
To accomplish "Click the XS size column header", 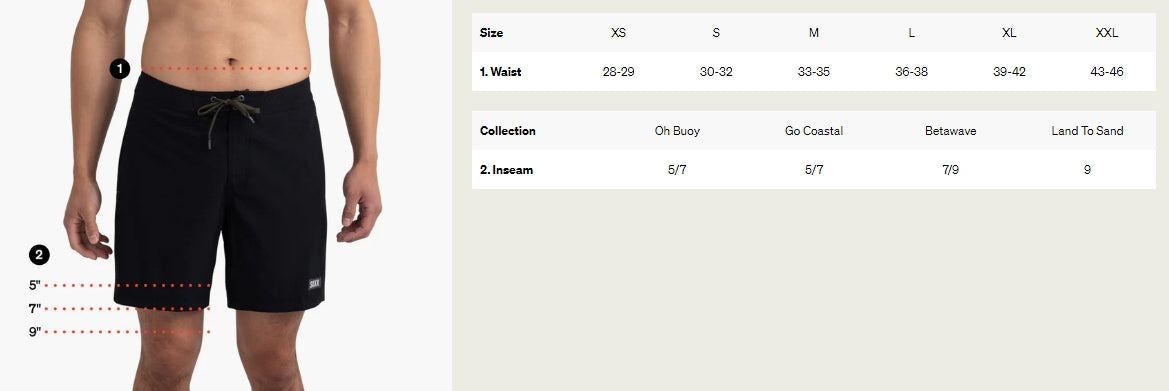I will 618,33.
